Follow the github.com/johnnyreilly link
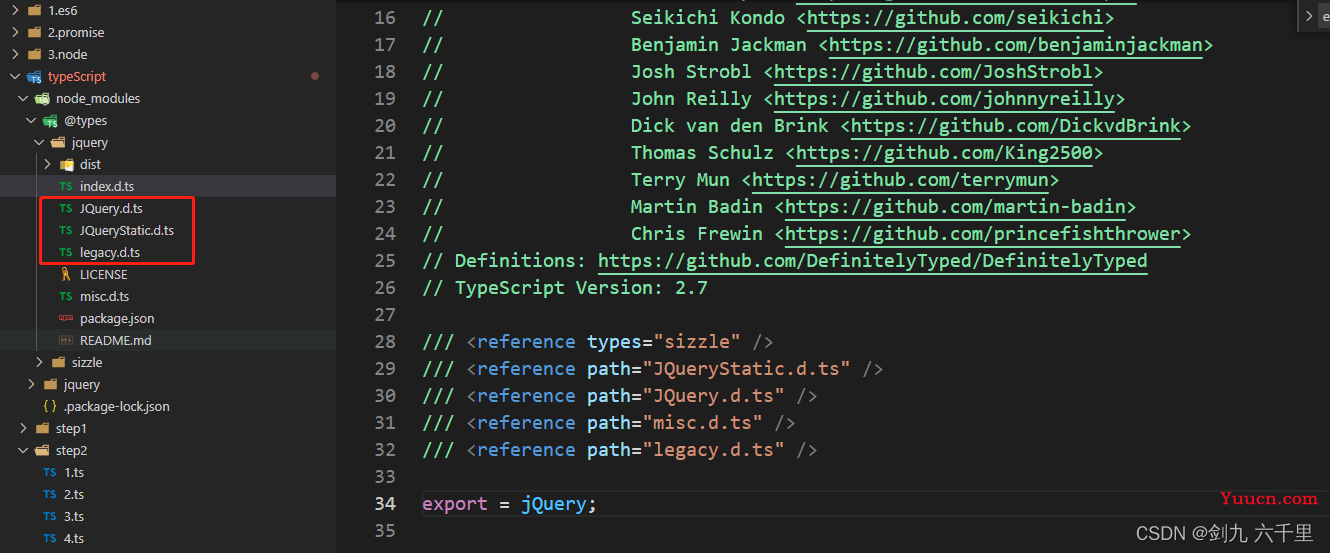The width and height of the screenshot is (1330, 553). [x=944, y=99]
